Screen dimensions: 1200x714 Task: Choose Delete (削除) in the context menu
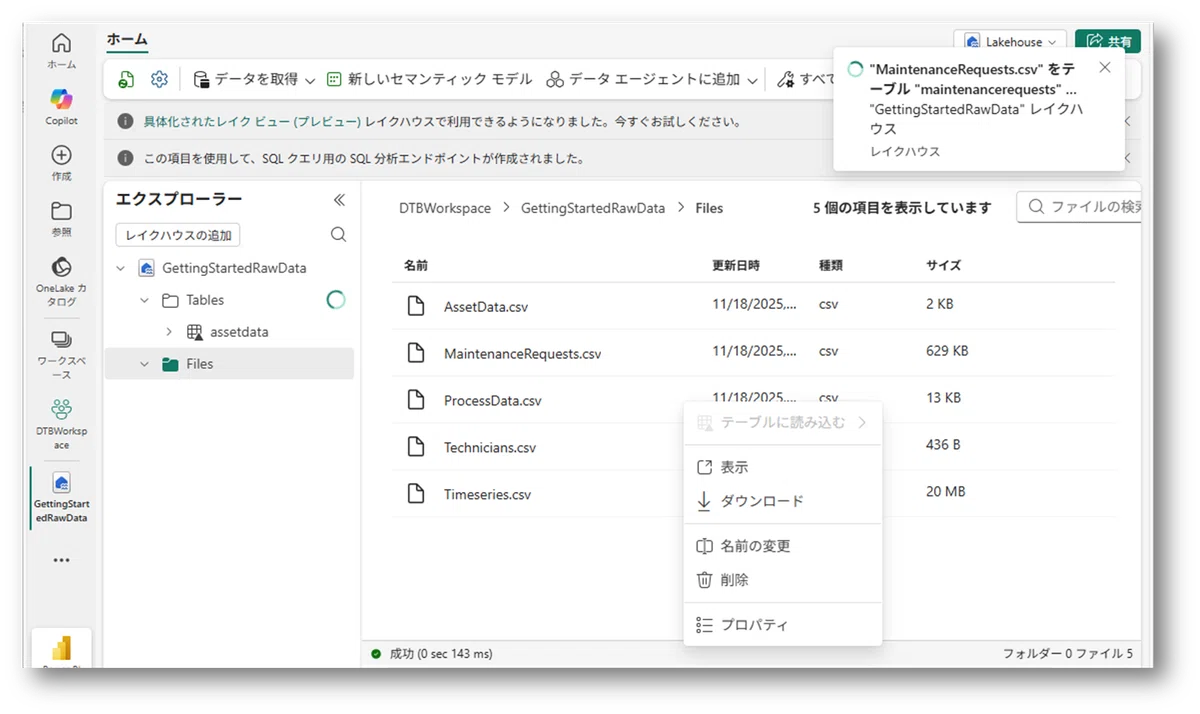click(783, 580)
